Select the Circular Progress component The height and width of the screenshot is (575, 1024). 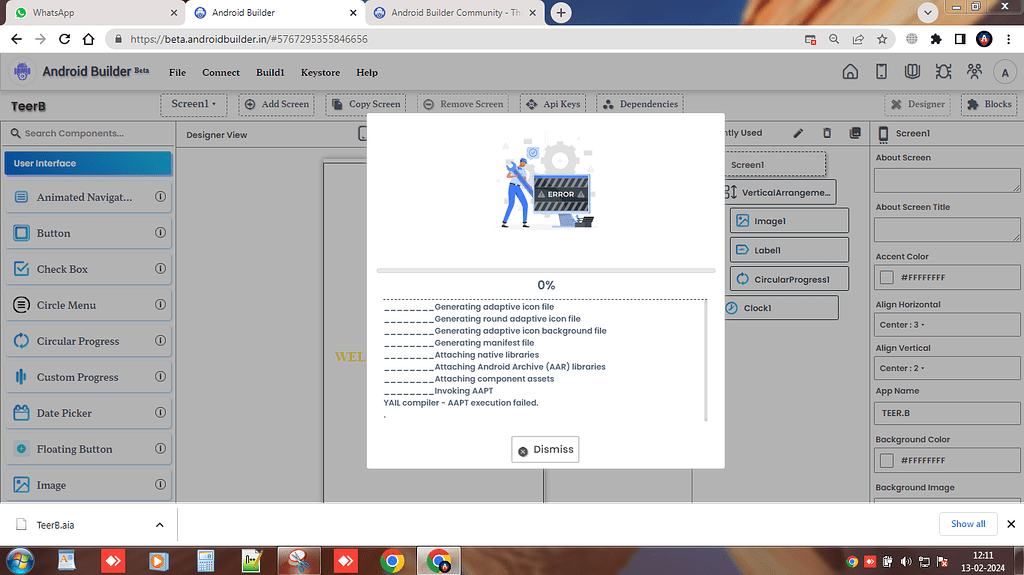[88, 341]
